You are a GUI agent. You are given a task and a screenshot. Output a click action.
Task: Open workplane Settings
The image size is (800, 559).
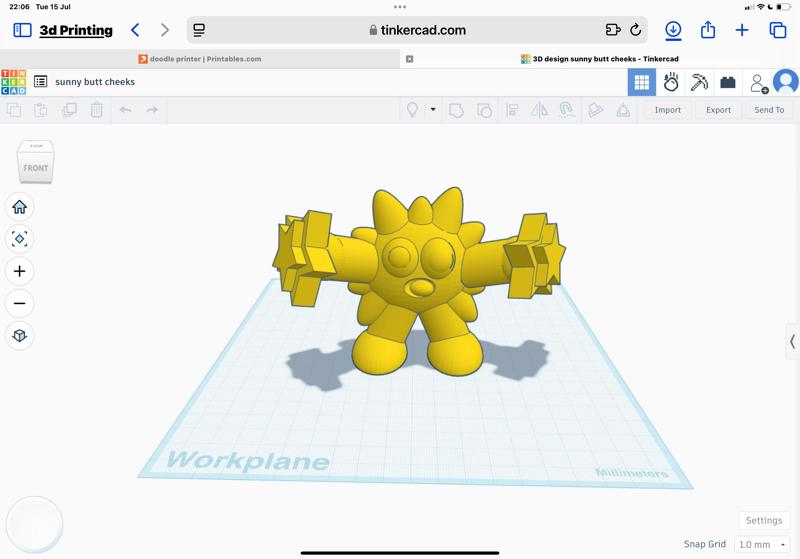click(764, 520)
